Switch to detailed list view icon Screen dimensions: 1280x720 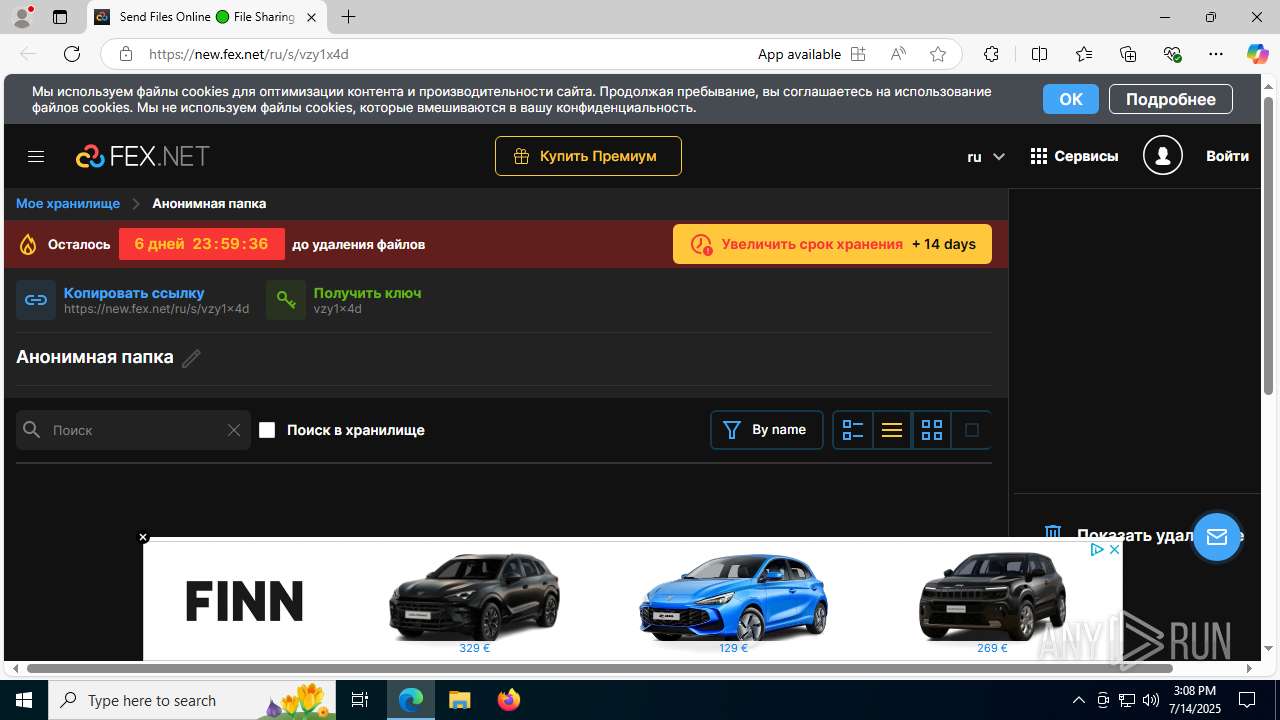(x=853, y=430)
